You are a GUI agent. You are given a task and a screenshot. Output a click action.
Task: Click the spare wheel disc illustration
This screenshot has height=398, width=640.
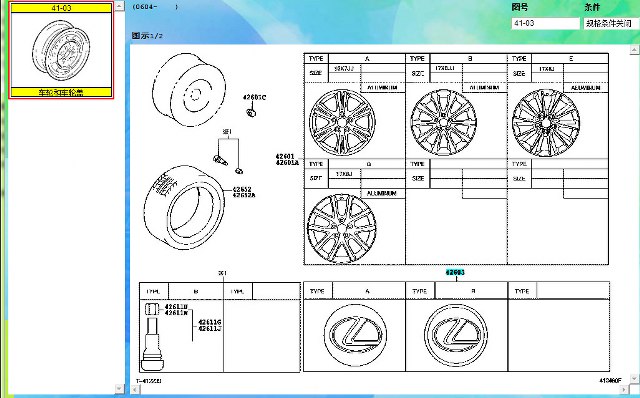click(189, 89)
